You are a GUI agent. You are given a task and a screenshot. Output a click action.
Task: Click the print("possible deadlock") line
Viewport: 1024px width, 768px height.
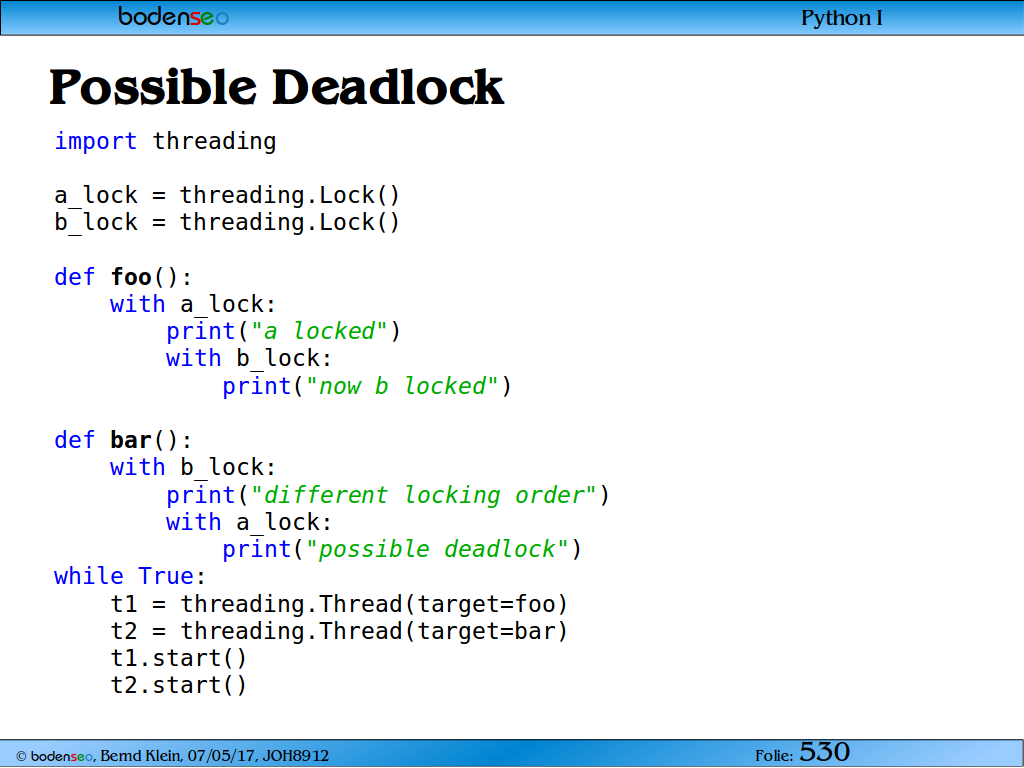coord(402,549)
